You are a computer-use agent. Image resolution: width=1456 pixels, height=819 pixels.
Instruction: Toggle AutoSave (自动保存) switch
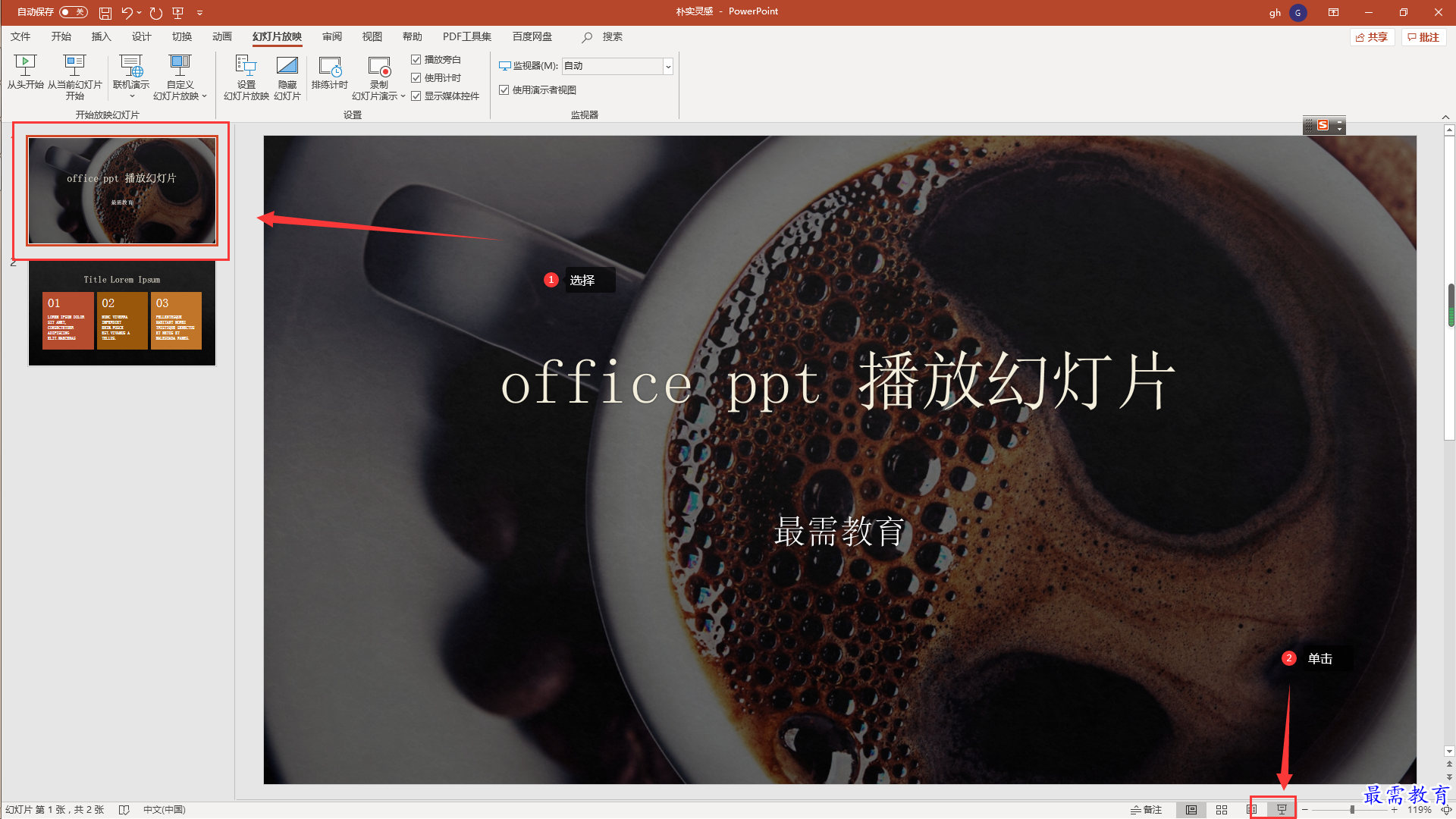(74, 12)
